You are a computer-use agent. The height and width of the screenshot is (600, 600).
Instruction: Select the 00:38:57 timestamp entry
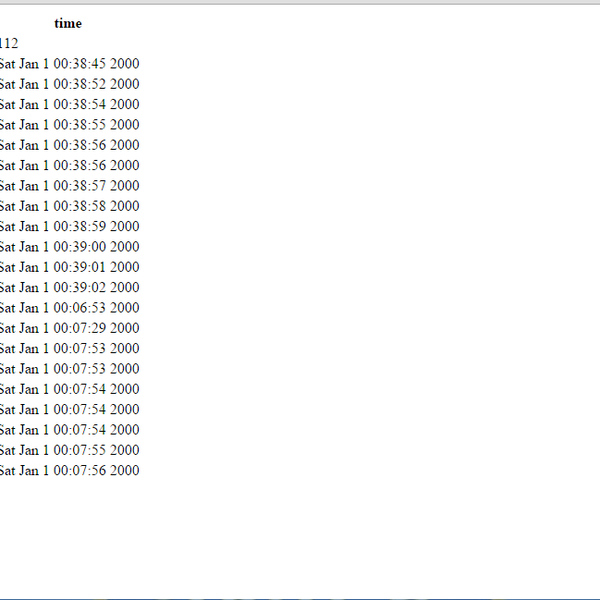point(69,186)
